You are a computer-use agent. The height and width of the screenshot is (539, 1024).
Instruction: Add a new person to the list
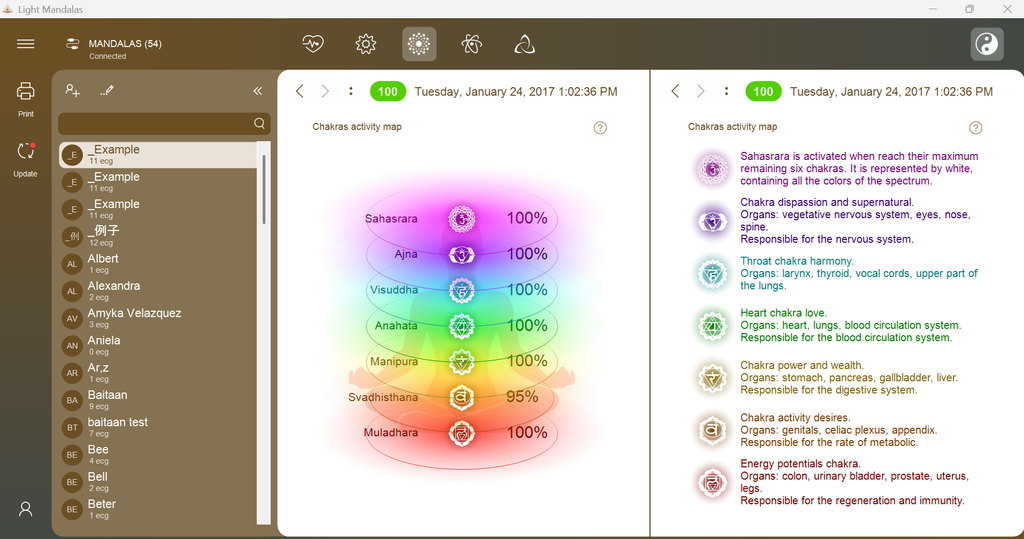click(x=72, y=91)
